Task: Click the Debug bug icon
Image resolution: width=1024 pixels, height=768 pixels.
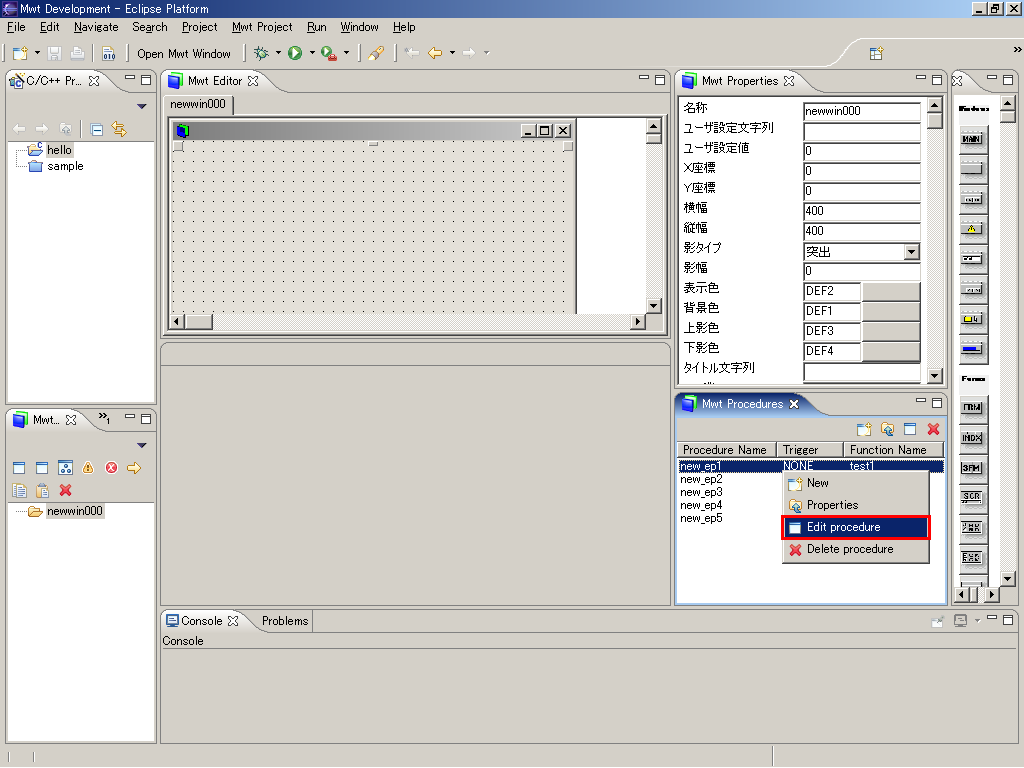Action: click(x=261, y=53)
